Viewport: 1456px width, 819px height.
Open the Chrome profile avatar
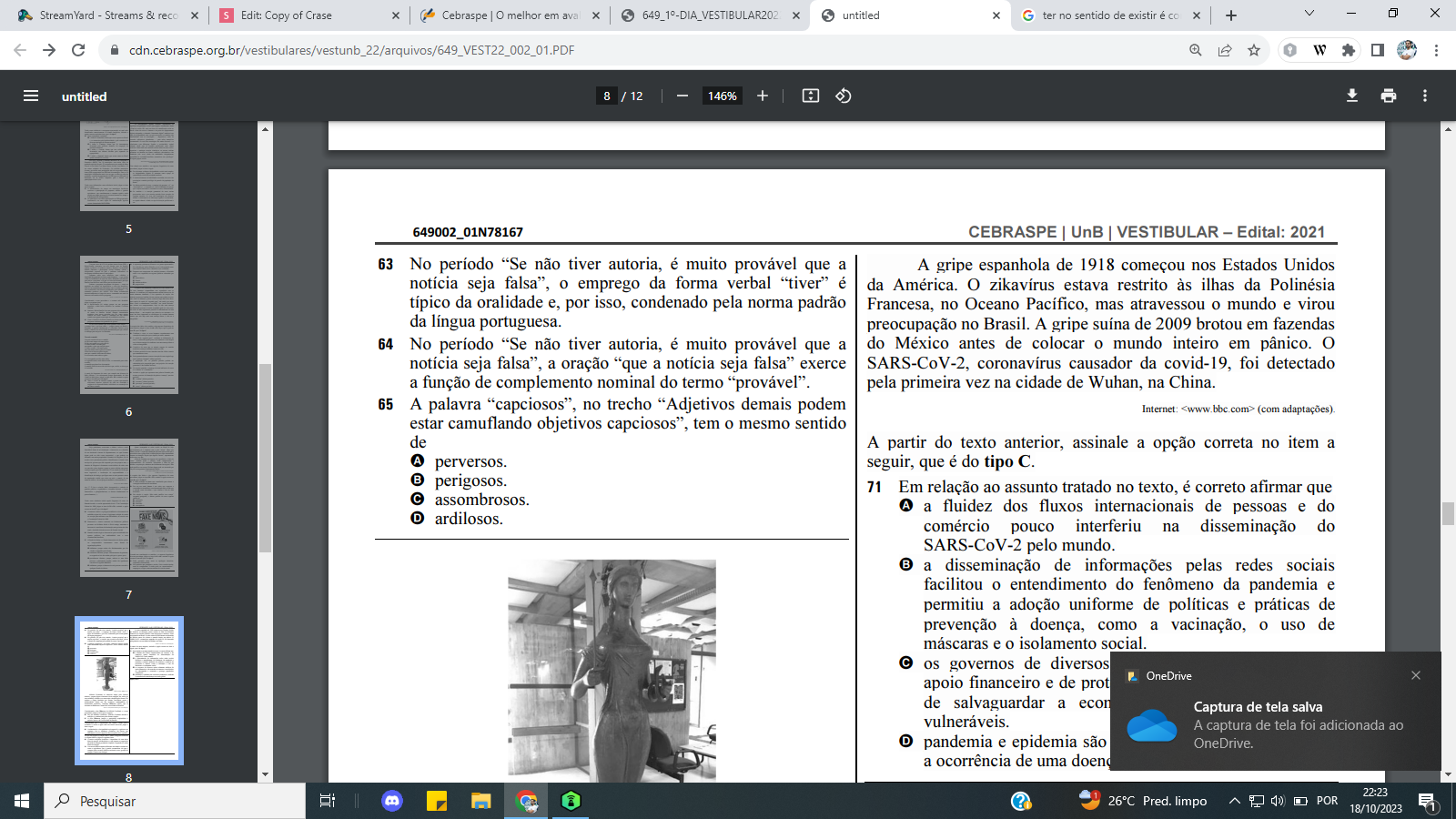1407,50
